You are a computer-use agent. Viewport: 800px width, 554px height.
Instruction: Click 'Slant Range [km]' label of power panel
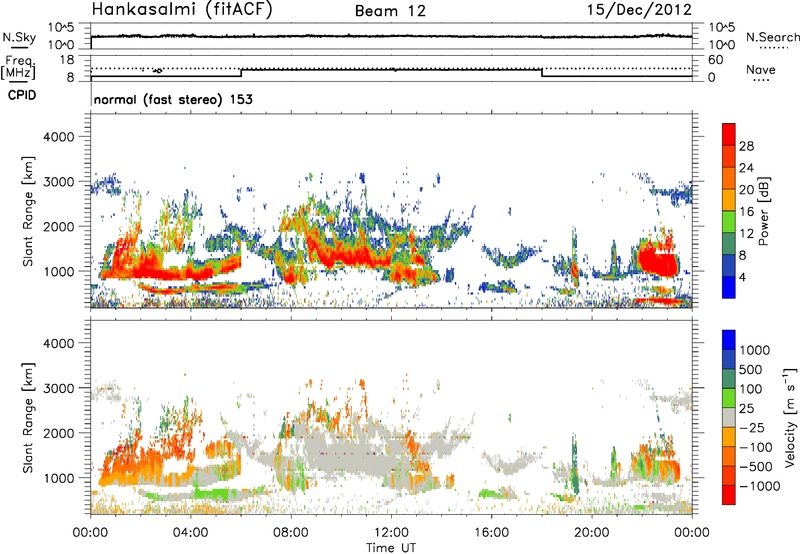(x=28, y=212)
